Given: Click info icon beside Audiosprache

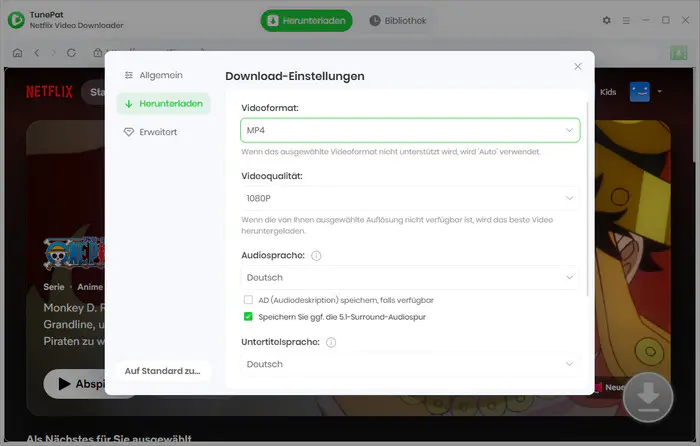Looking at the screenshot, I should (x=316, y=256).
